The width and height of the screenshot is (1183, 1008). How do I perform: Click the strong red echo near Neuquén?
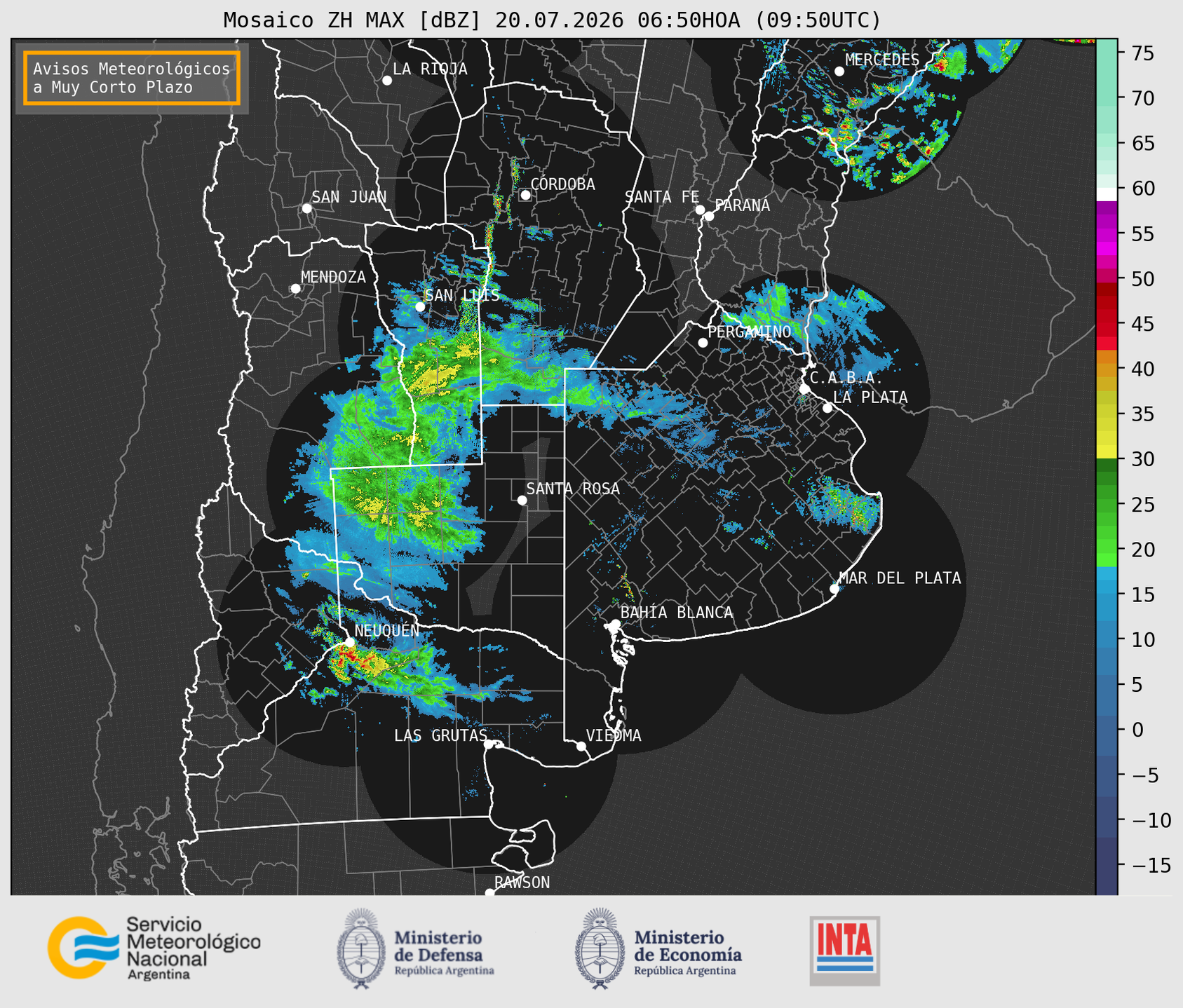(x=344, y=655)
